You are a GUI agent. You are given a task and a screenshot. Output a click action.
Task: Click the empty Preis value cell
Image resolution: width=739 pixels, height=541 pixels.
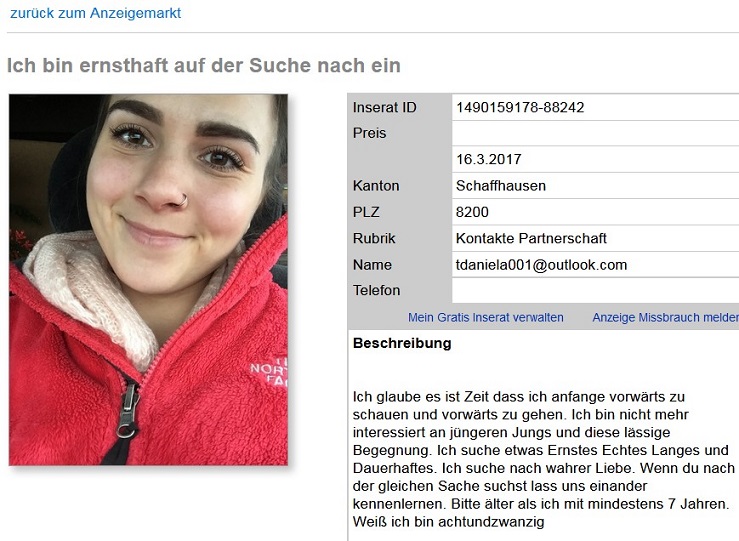[595, 133]
